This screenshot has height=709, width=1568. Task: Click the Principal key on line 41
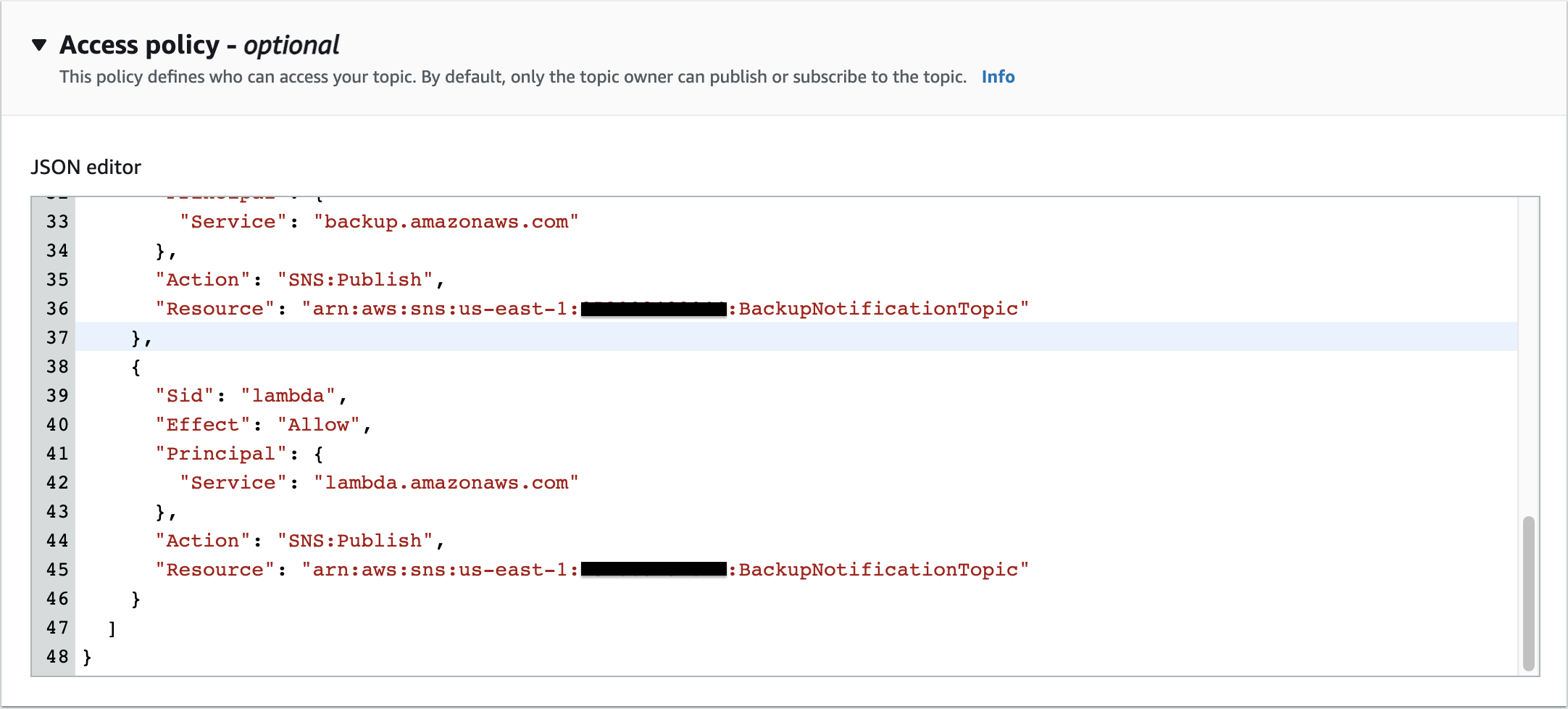tap(220, 453)
